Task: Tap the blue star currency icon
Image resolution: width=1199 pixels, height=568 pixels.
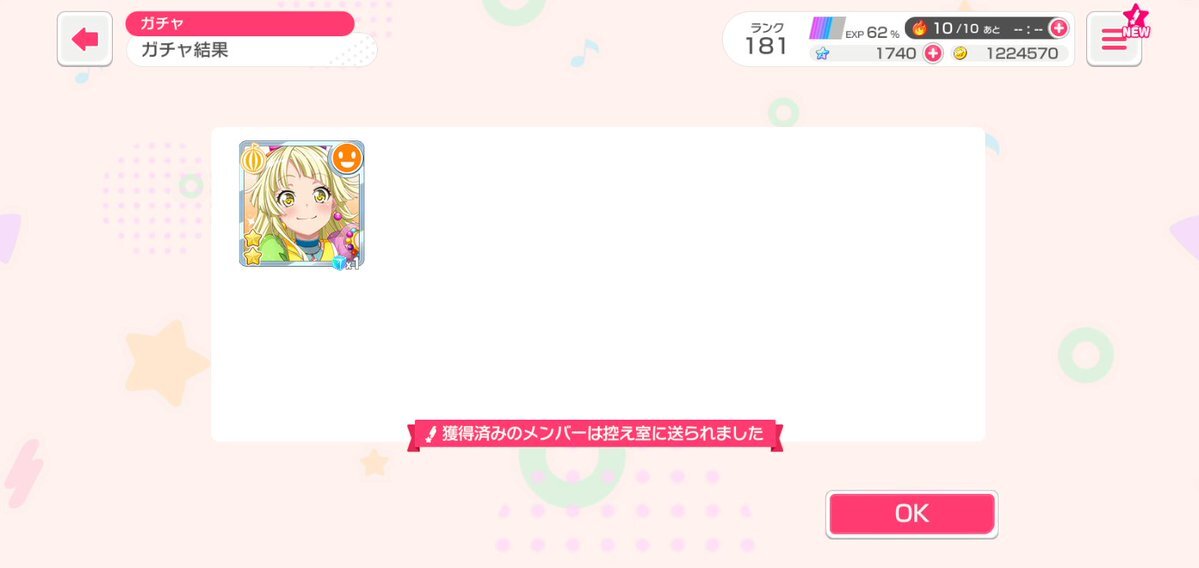Action: 822,54
